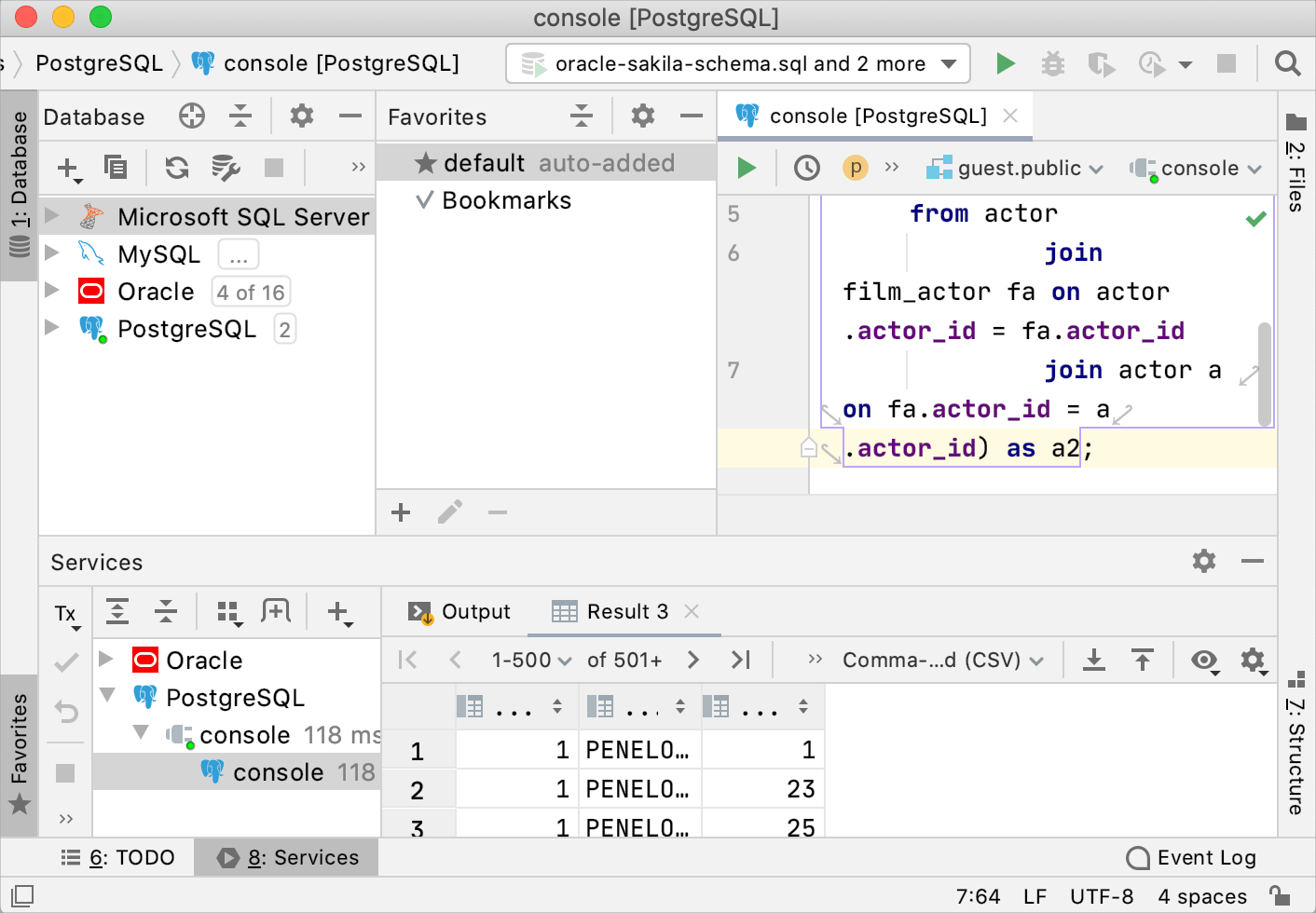Screen dimensions: 1316x913
Task: Run the query with green execute arrow
Action: point(747,168)
